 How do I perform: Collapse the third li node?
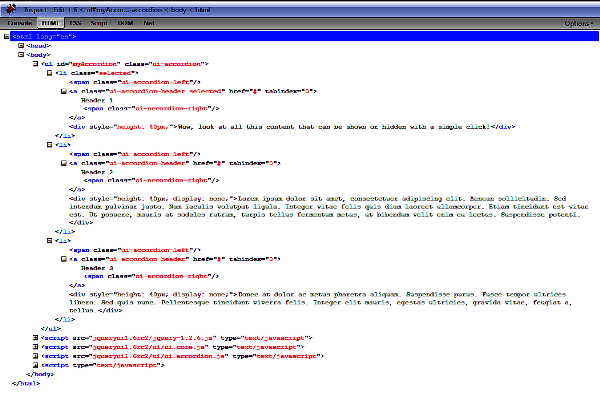[x=49, y=241]
